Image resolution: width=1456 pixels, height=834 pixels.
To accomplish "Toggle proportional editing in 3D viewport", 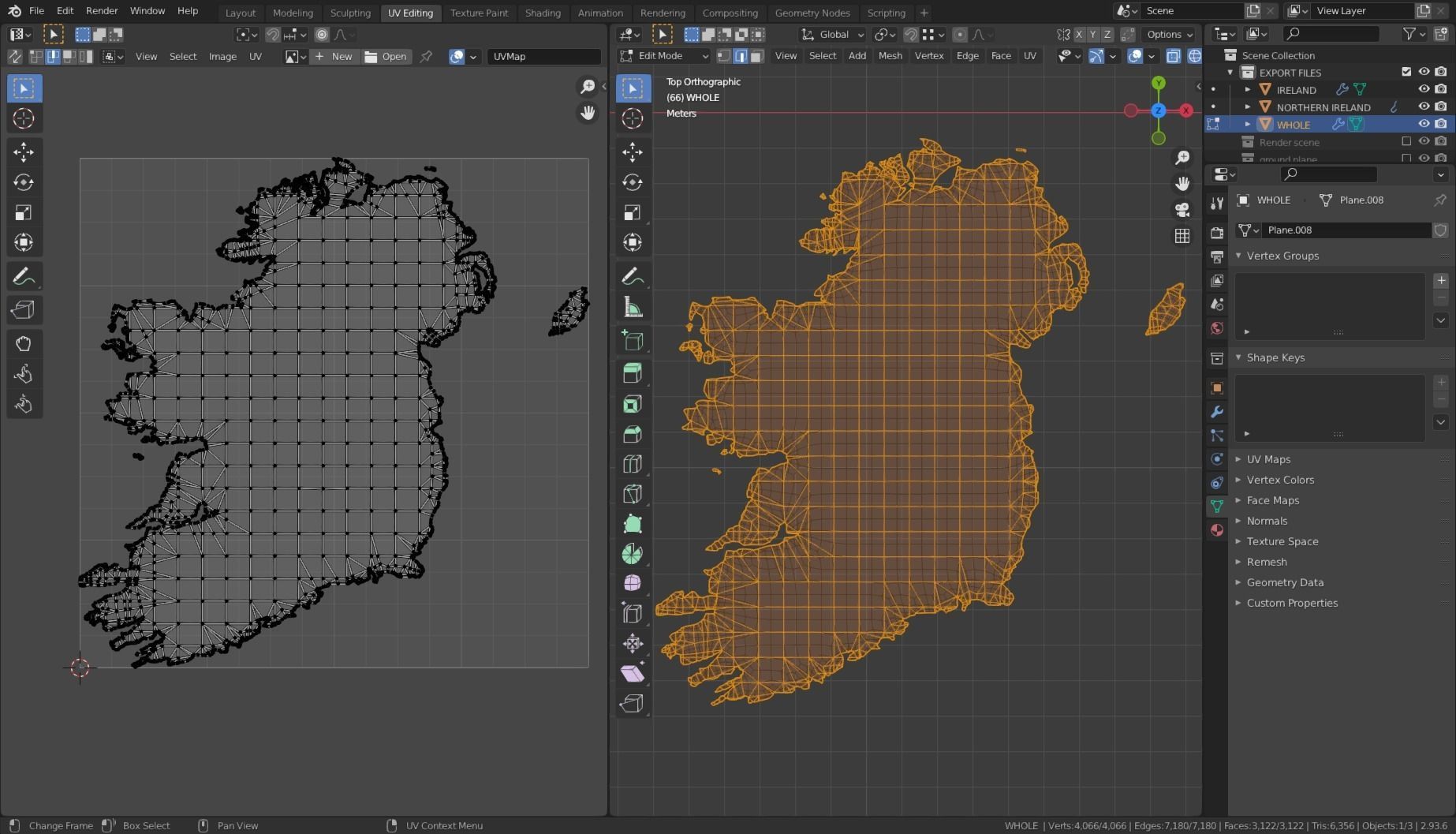I will click(960, 35).
